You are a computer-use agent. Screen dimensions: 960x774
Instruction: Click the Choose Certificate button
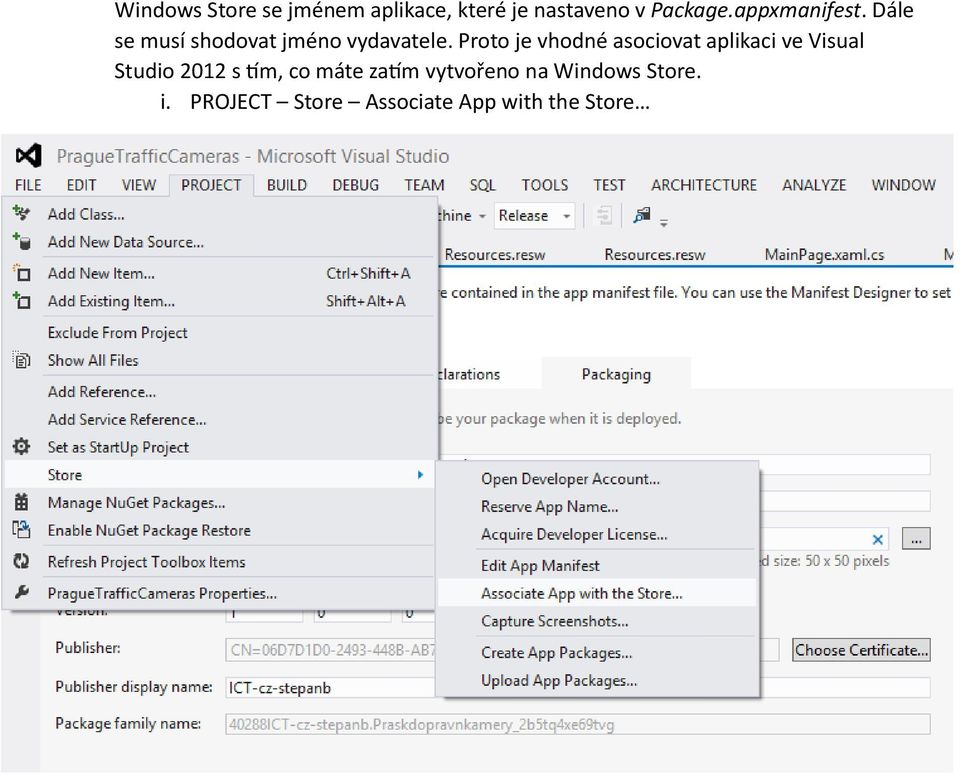pos(861,650)
